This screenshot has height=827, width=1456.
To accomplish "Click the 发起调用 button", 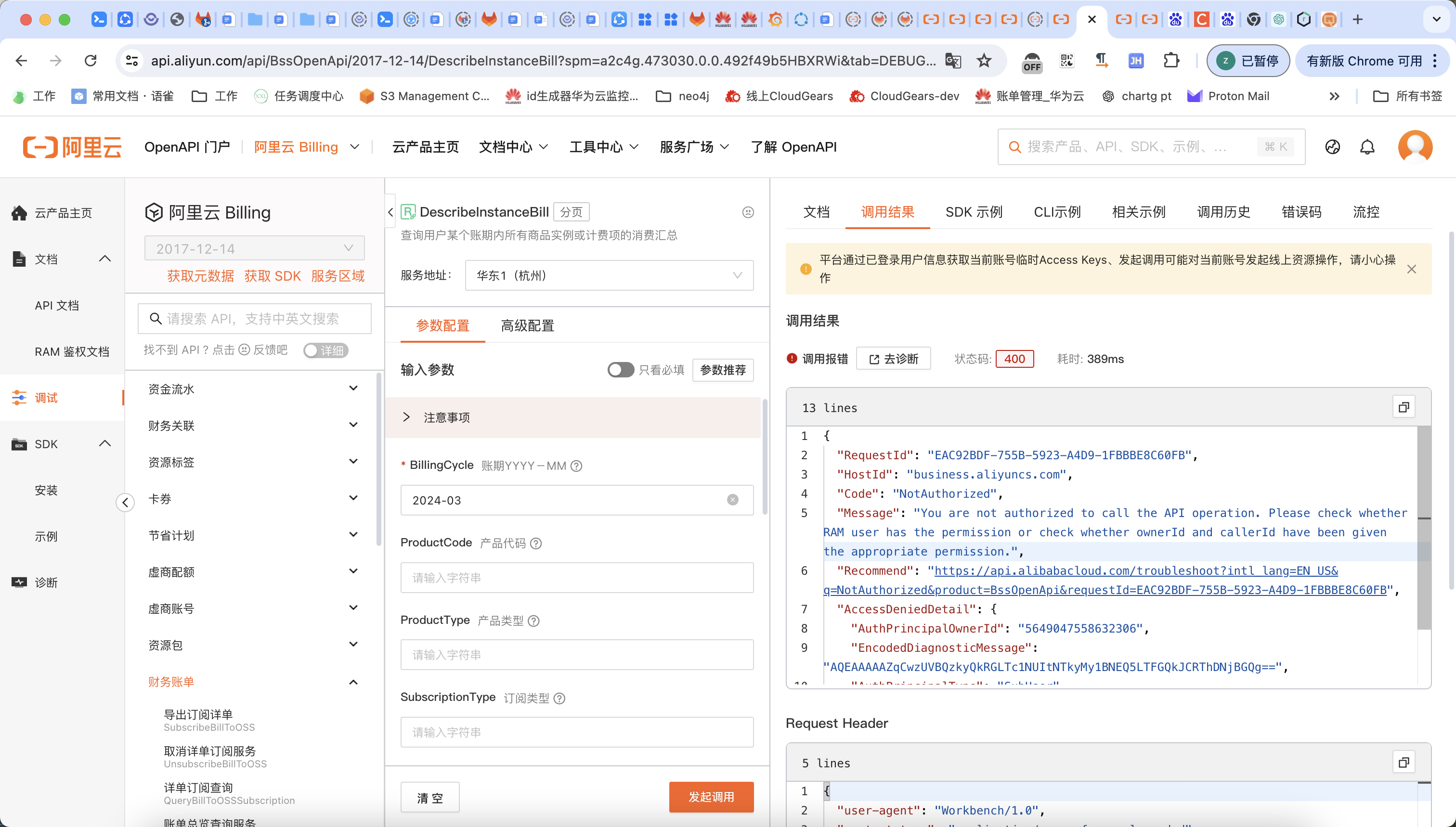I will (711, 797).
